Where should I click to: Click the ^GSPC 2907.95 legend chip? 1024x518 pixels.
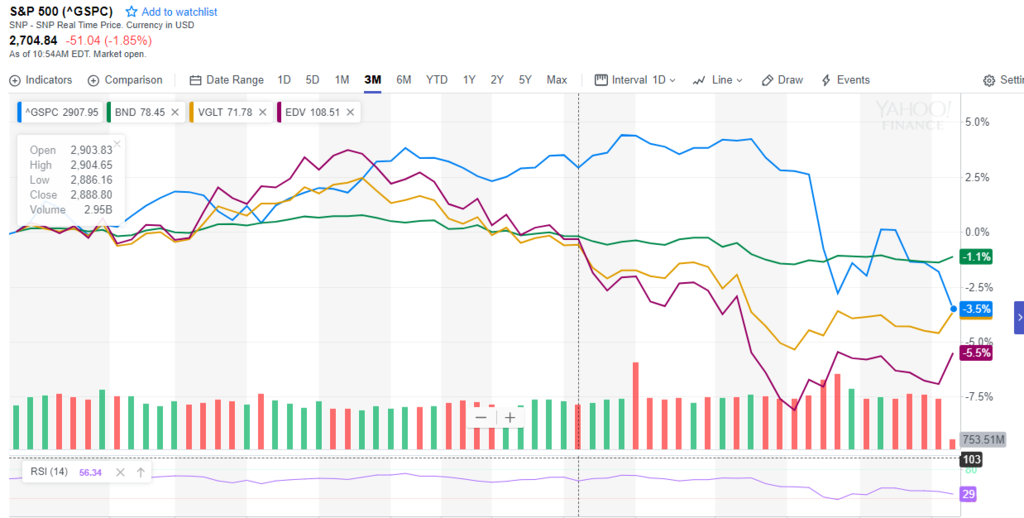(59, 112)
